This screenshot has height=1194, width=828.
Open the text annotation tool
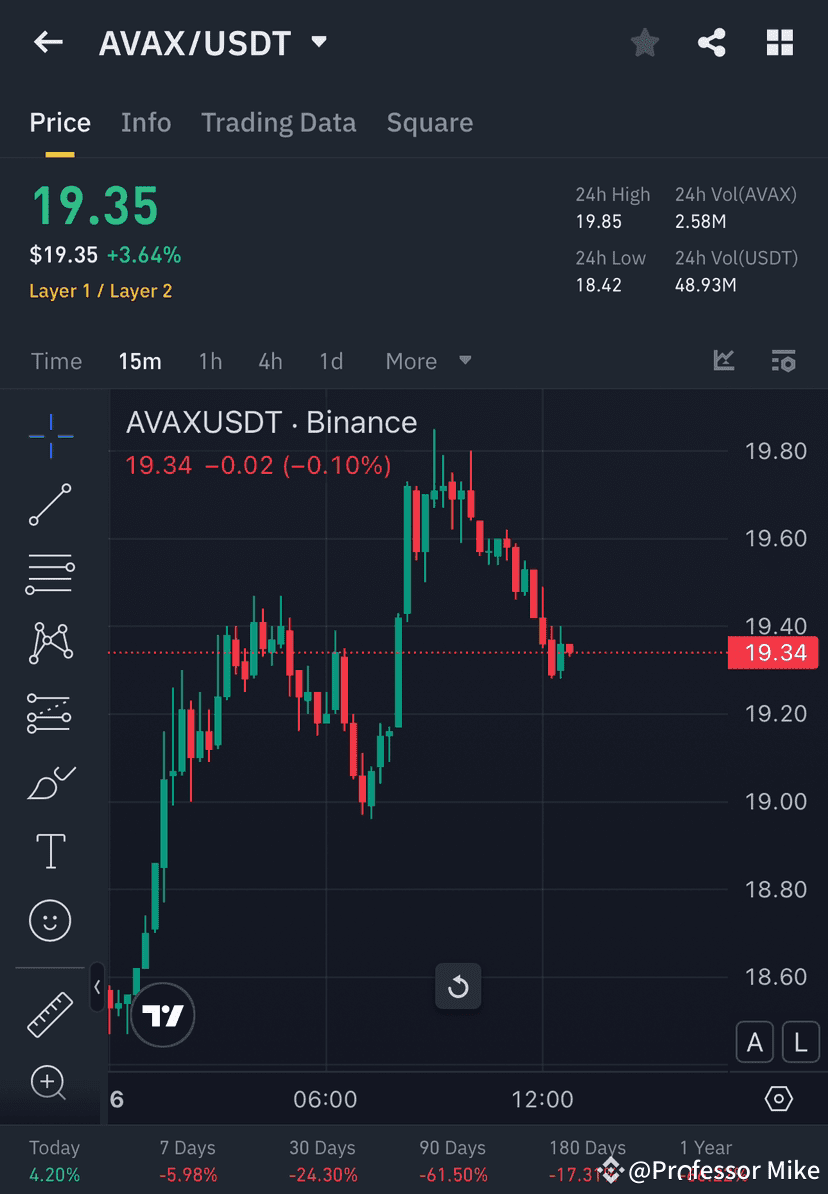[x=50, y=851]
